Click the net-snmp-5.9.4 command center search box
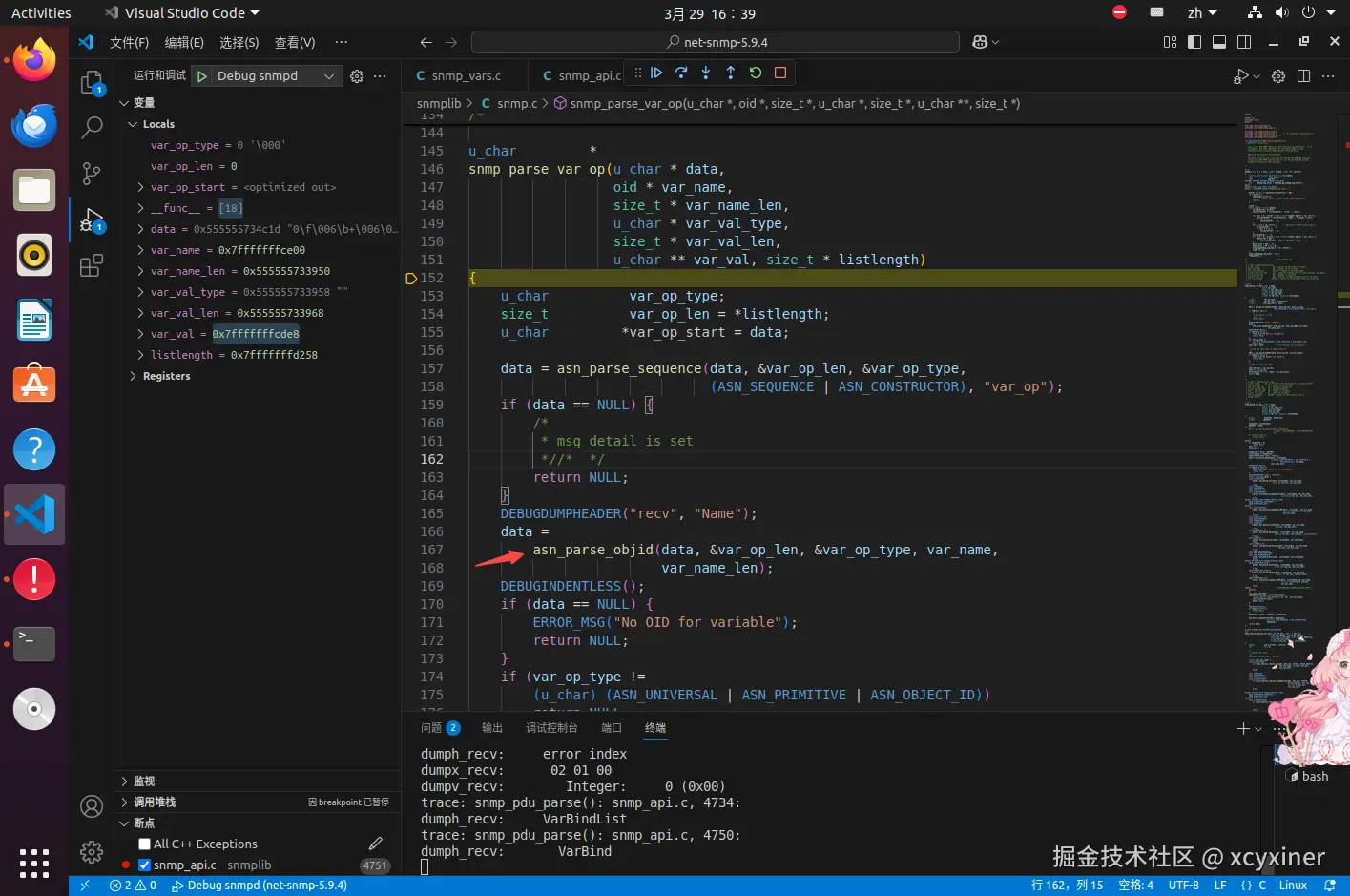 pos(716,43)
